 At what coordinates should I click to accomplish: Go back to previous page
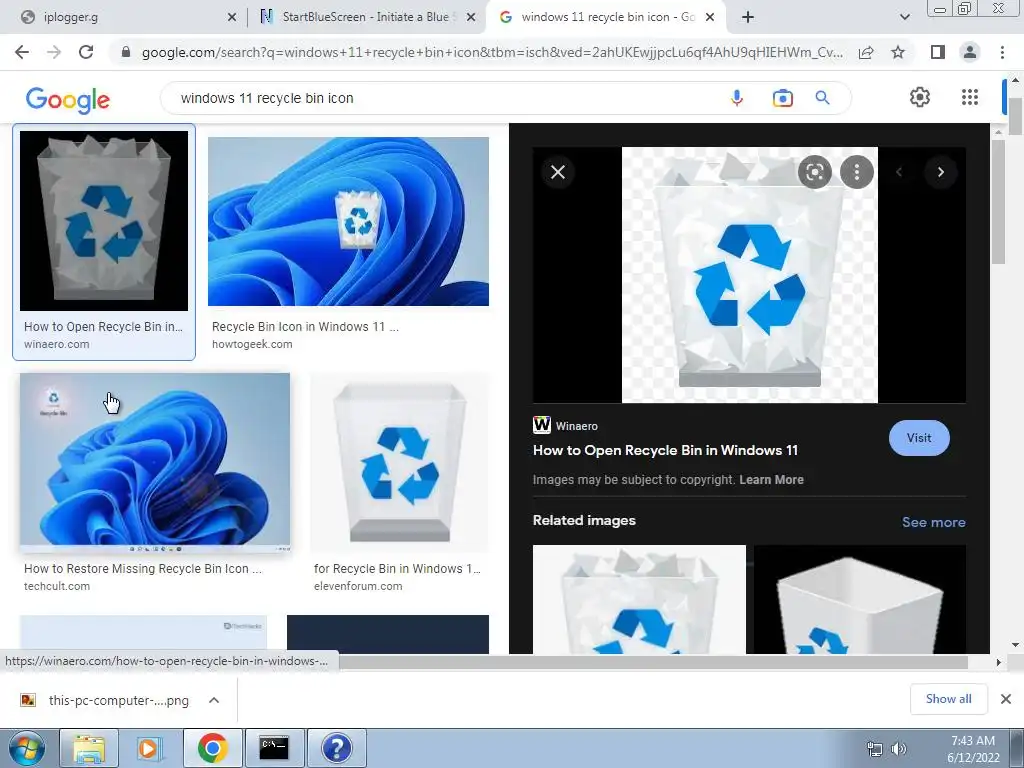coord(22,52)
